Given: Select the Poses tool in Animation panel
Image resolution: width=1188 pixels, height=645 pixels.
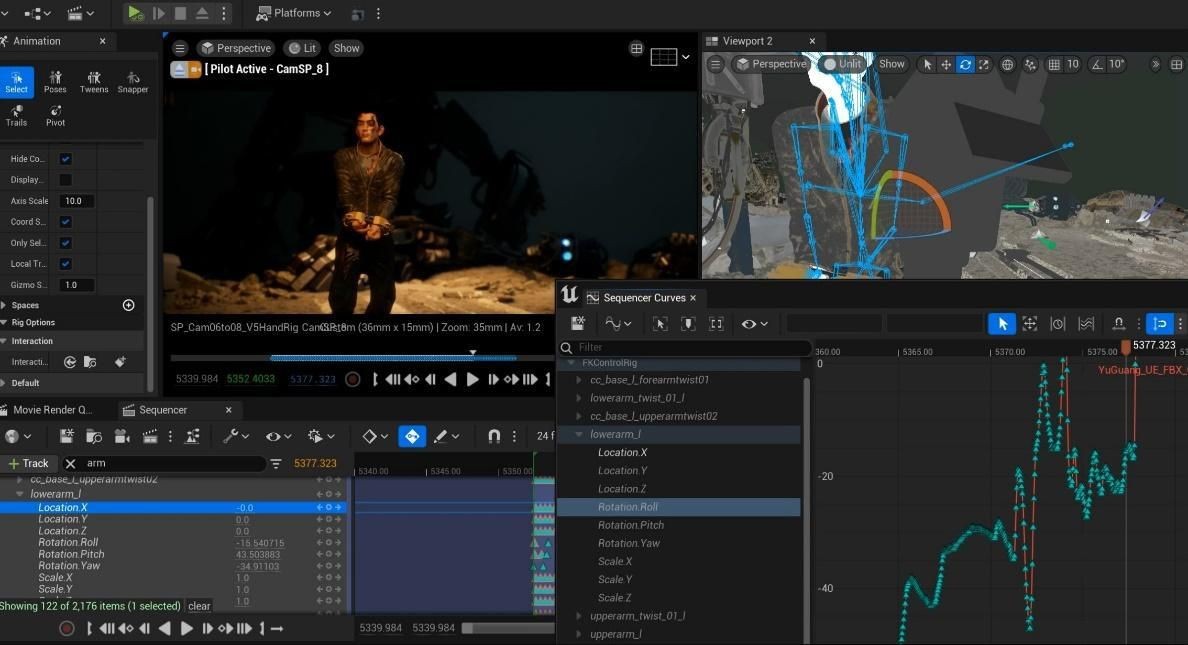Looking at the screenshot, I should pyautogui.click(x=55, y=81).
